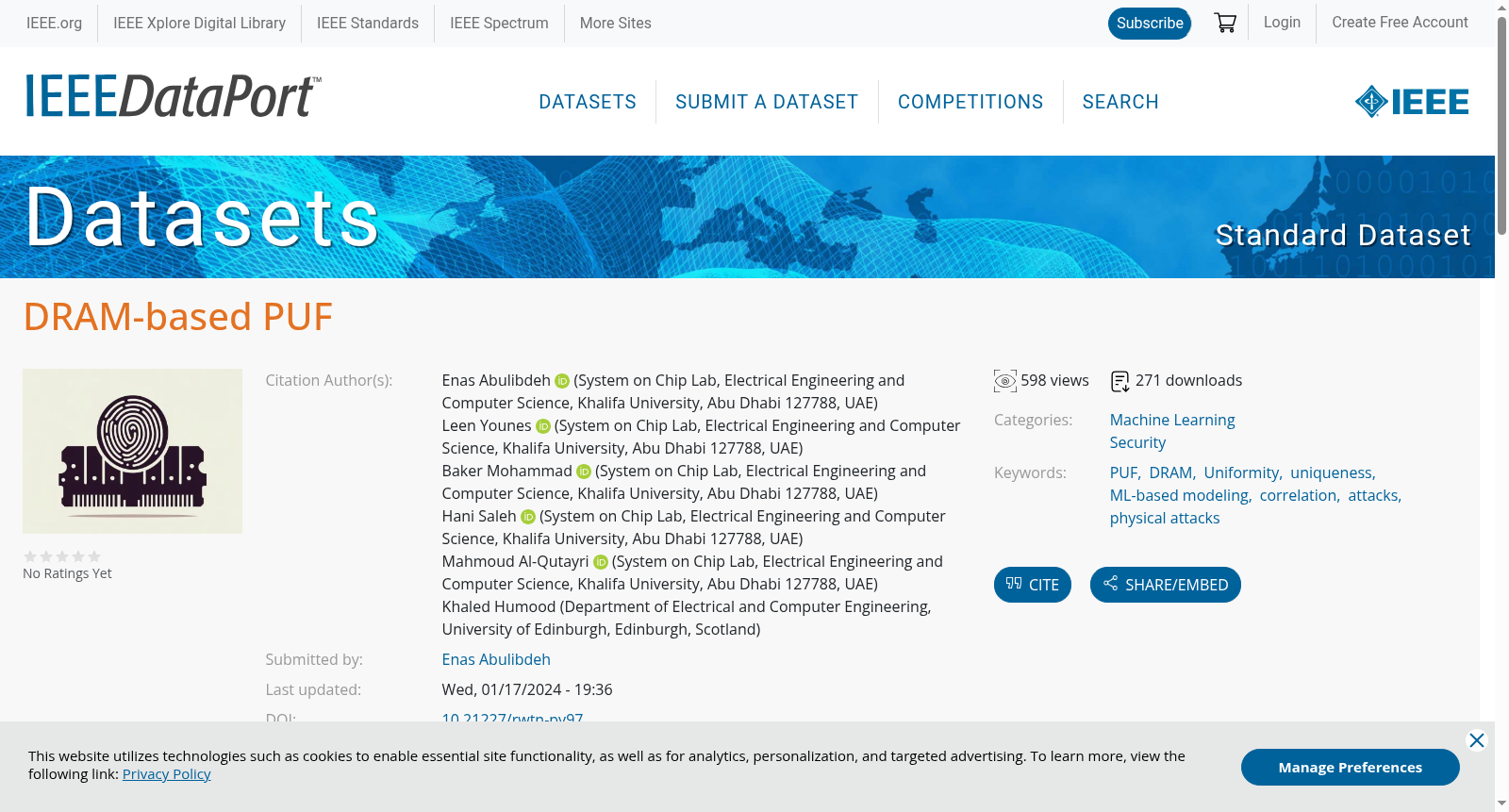Select the ML-based modeling keyword

coord(1180,495)
